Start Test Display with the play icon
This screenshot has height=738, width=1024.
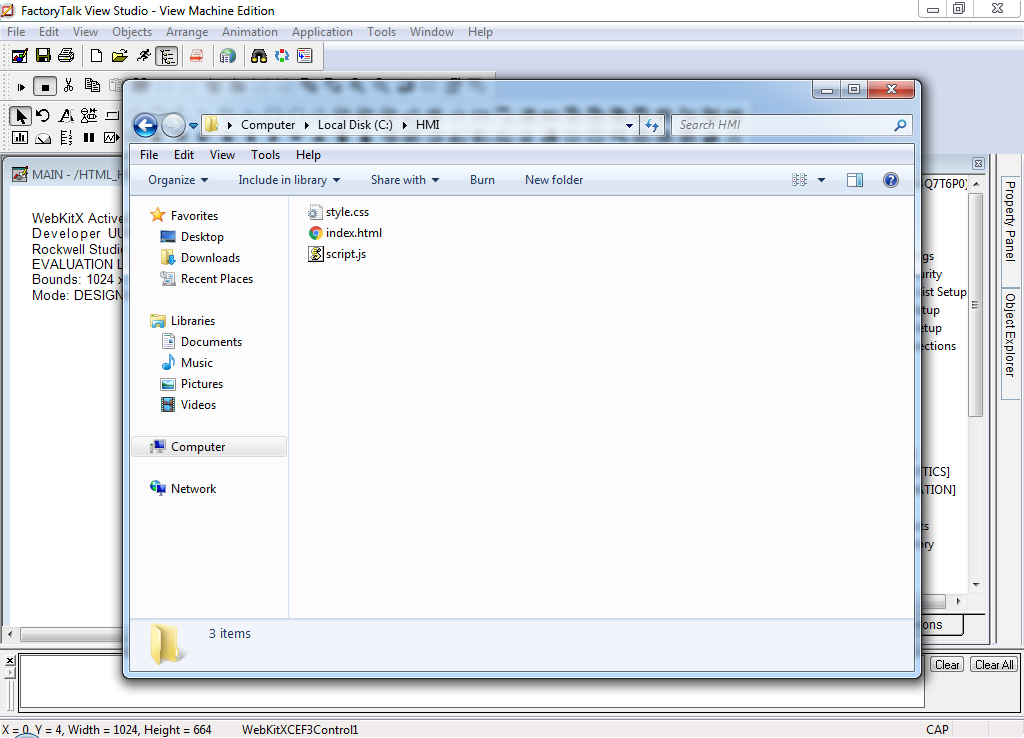(21, 86)
